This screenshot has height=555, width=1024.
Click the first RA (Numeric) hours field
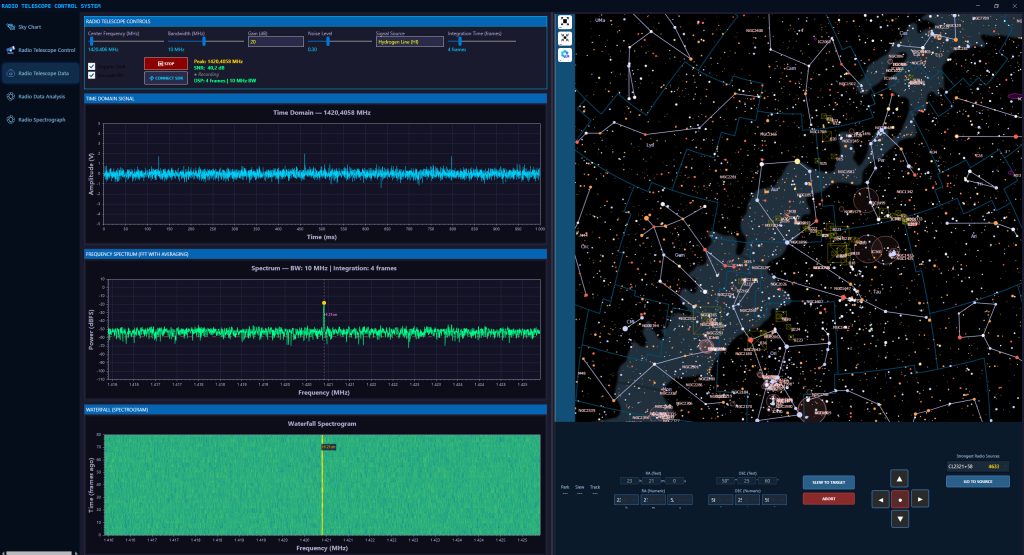pos(625,499)
